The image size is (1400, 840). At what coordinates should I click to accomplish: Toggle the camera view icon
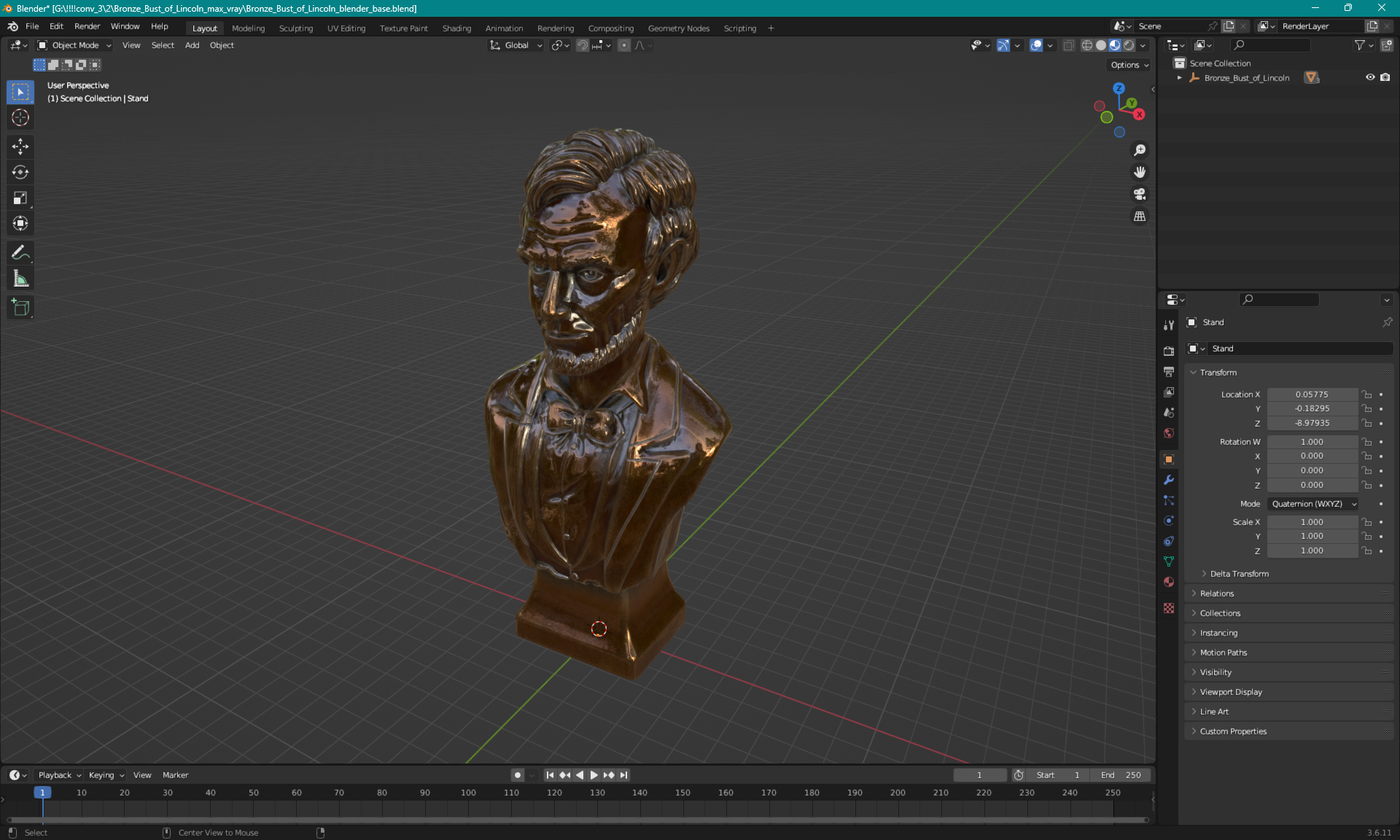tap(1139, 194)
